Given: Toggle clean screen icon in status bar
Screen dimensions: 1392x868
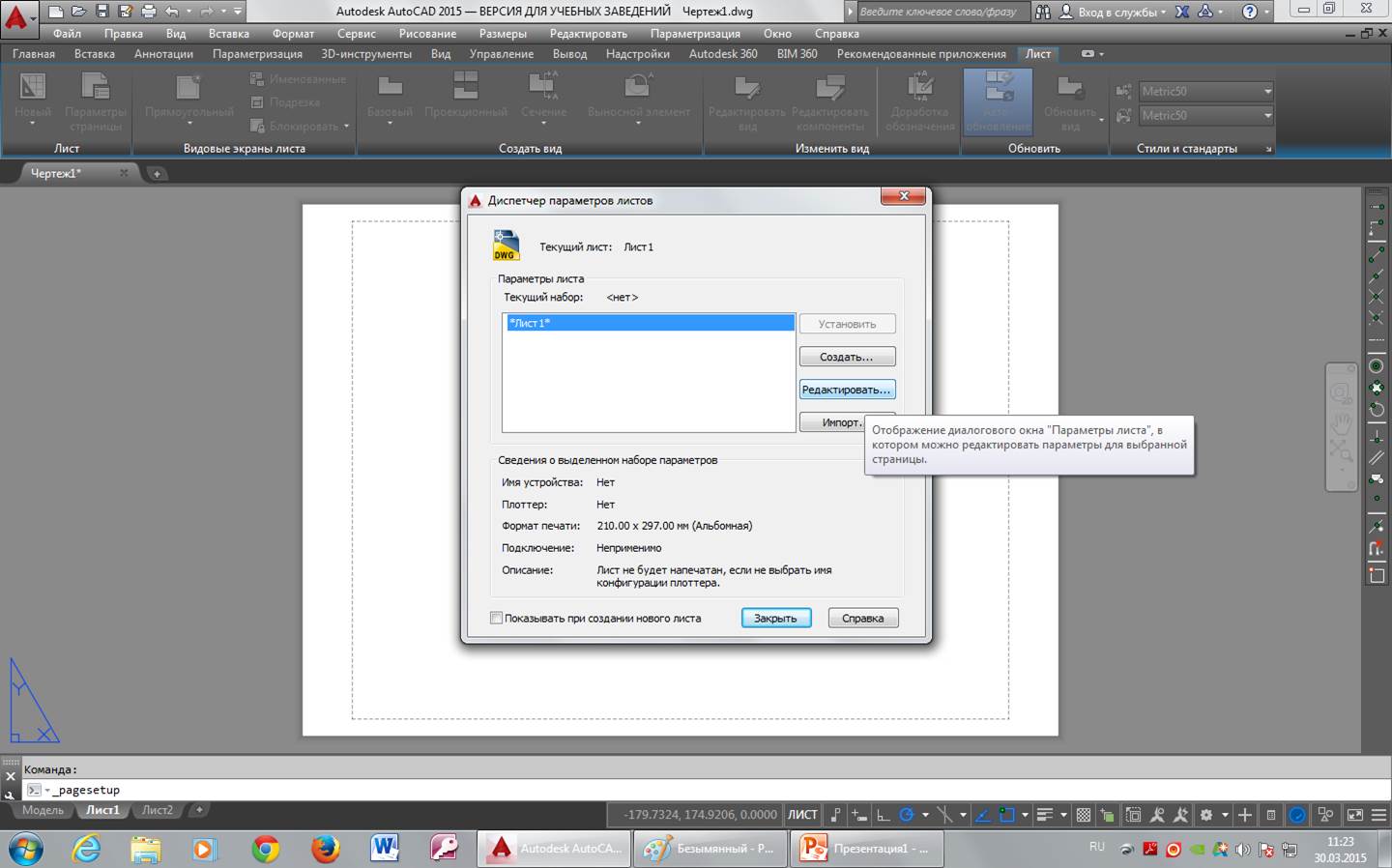Looking at the screenshot, I should pyautogui.click(x=1355, y=815).
